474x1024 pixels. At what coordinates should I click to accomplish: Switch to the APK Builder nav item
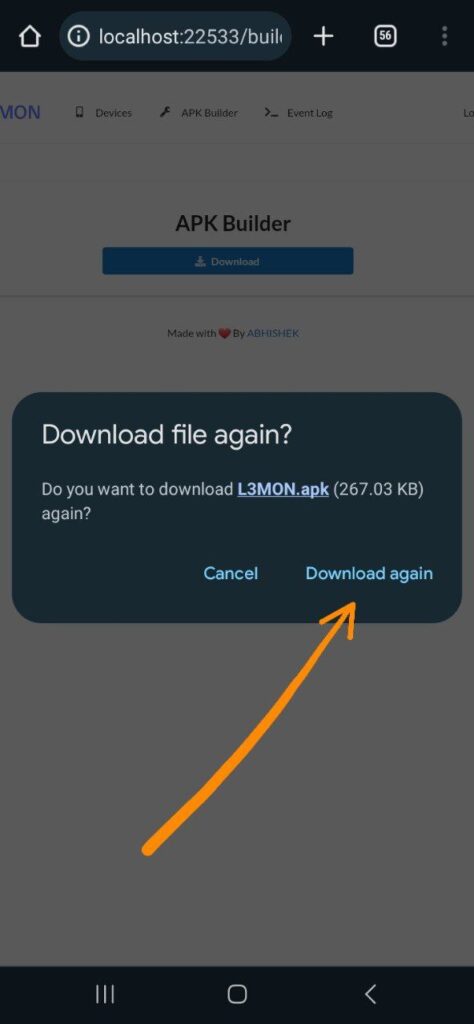point(199,112)
